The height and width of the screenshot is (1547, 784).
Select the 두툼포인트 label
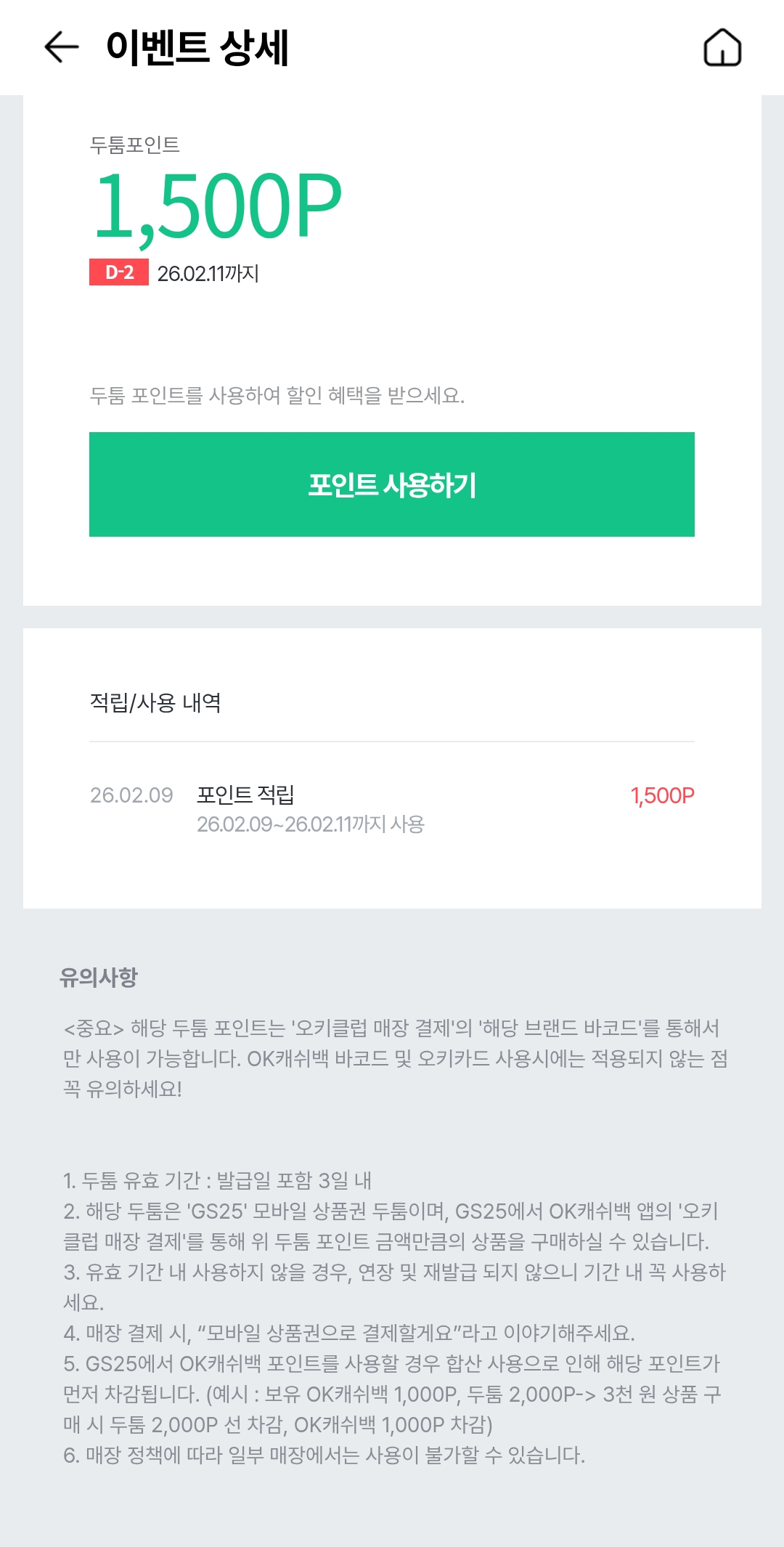click(x=134, y=145)
